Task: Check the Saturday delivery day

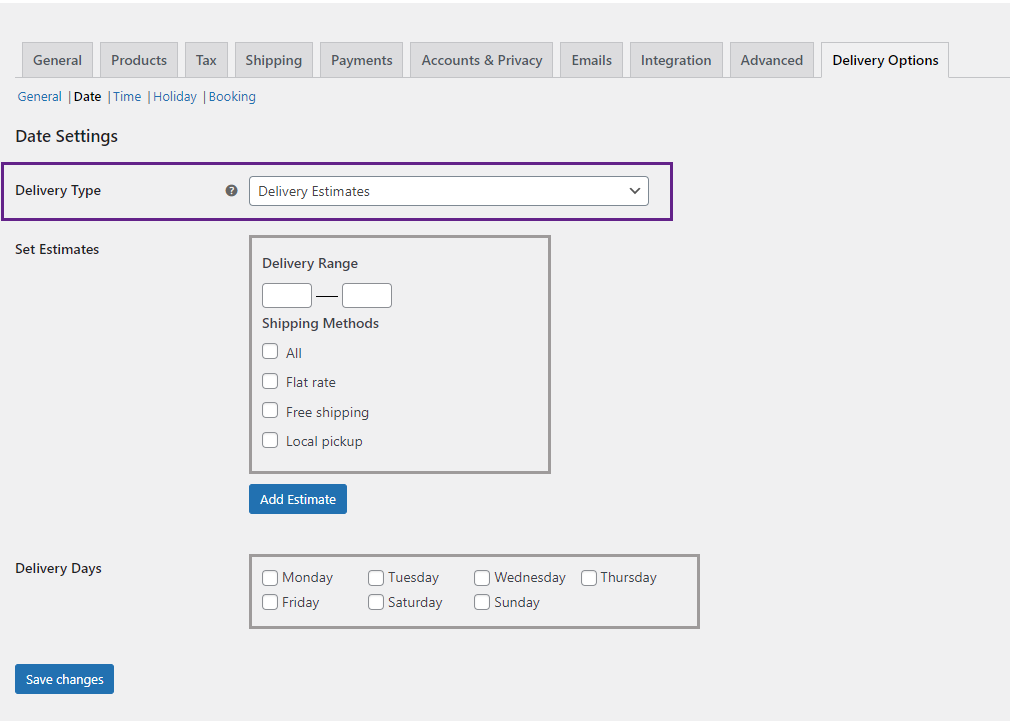Action: pos(376,602)
